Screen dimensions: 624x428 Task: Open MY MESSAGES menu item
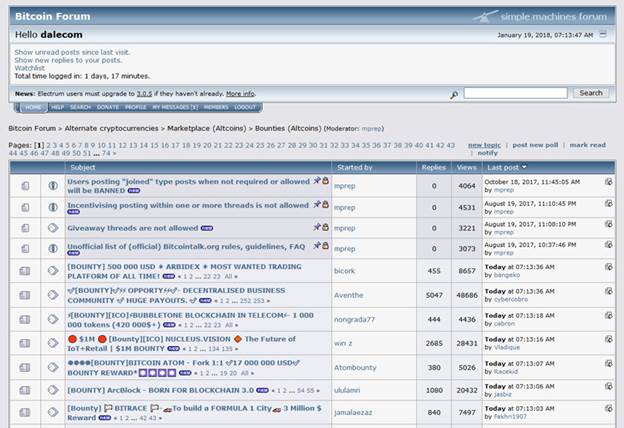[175, 107]
